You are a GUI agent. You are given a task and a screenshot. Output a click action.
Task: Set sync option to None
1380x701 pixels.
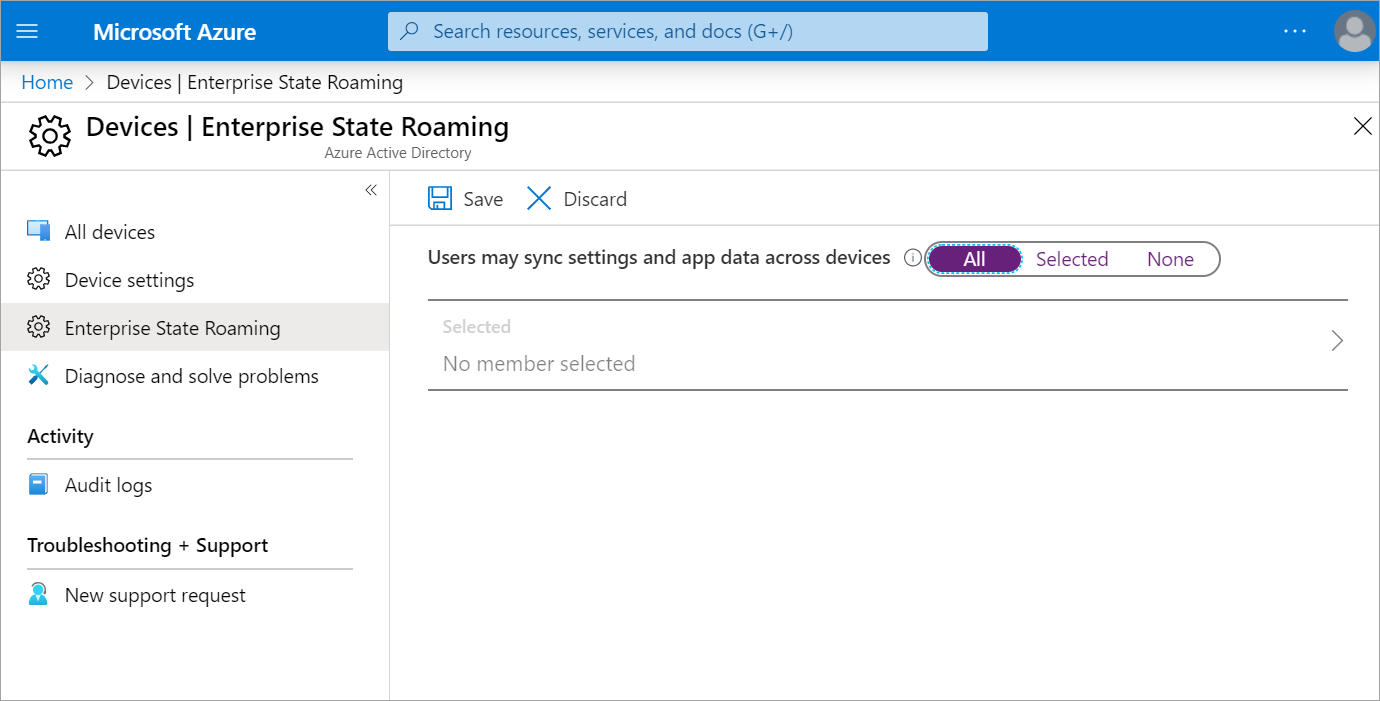point(1170,259)
